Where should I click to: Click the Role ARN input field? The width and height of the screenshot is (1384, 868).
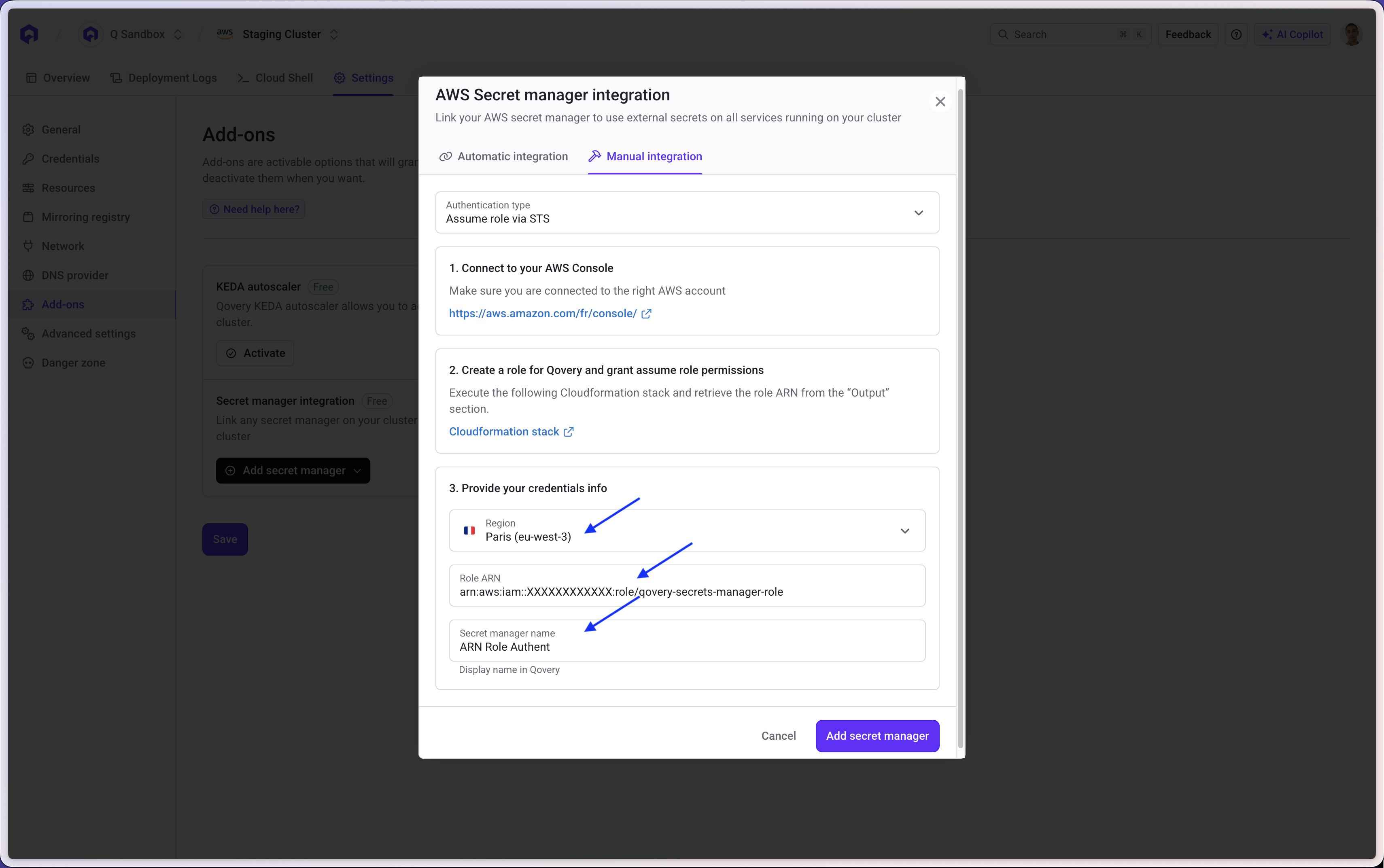(687, 586)
